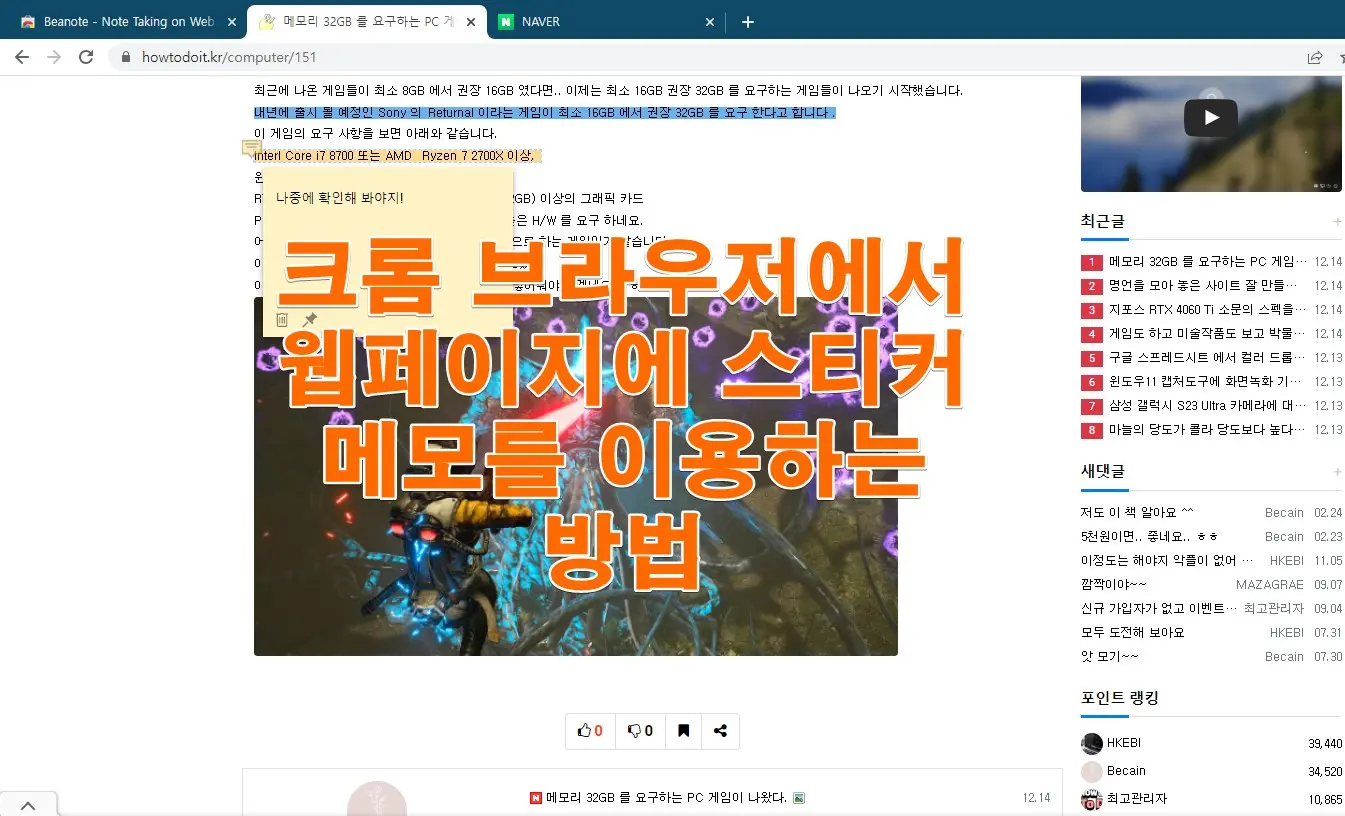Share the post via the share icon
Image resolution: width=1345 pixels, height=816 pixels.
pos(720,731)
